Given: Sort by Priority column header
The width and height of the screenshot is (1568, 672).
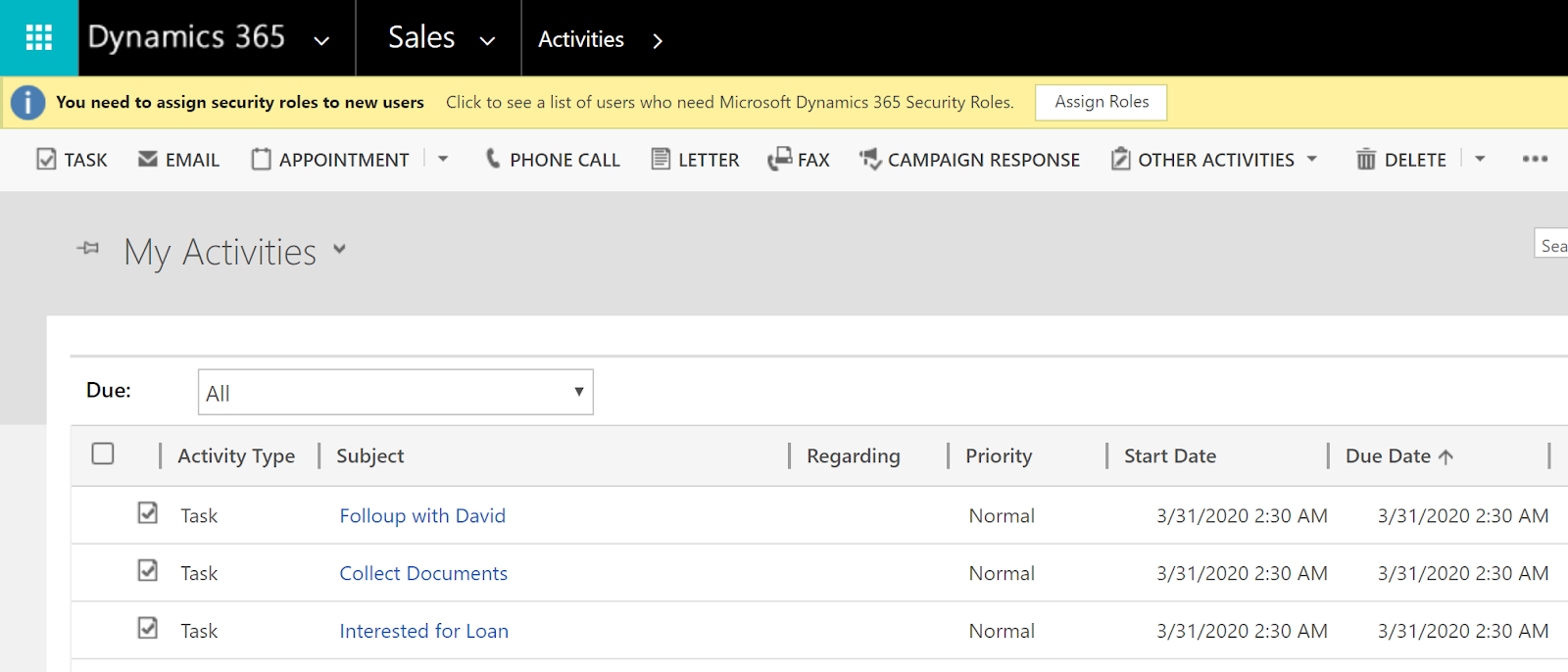Looking at the screenshot, I should 999,456.
